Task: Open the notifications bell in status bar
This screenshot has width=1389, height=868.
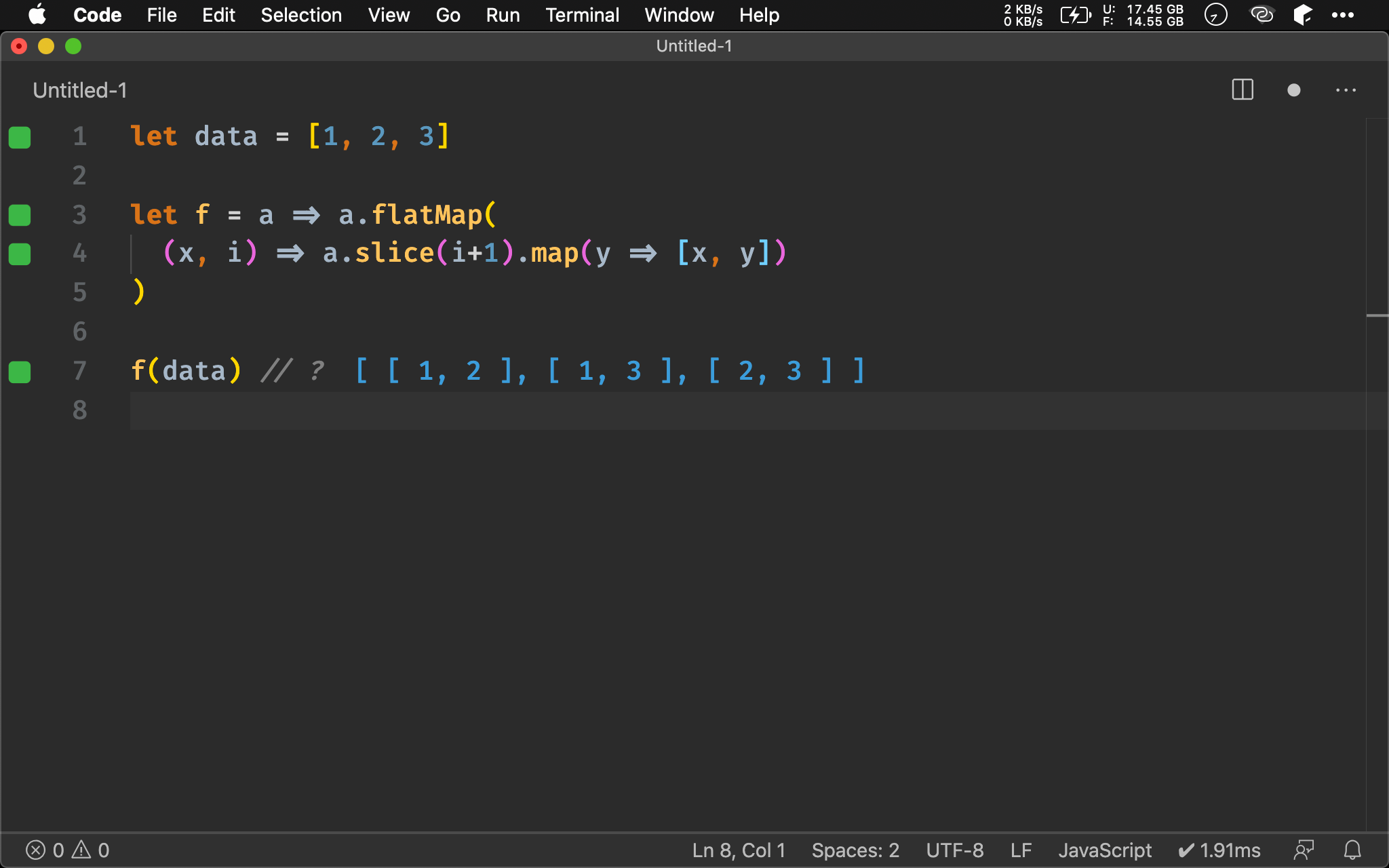Action: (1352, 850)
